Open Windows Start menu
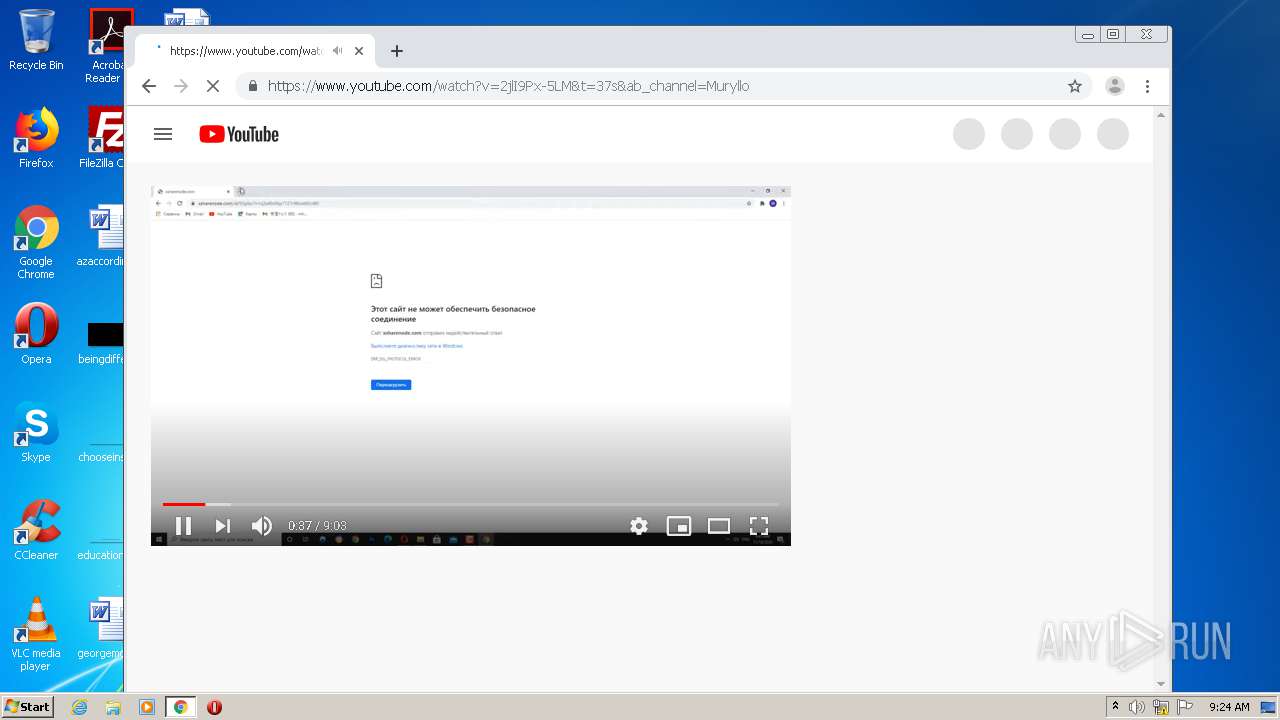1280x720 pixels. point(27,706)
